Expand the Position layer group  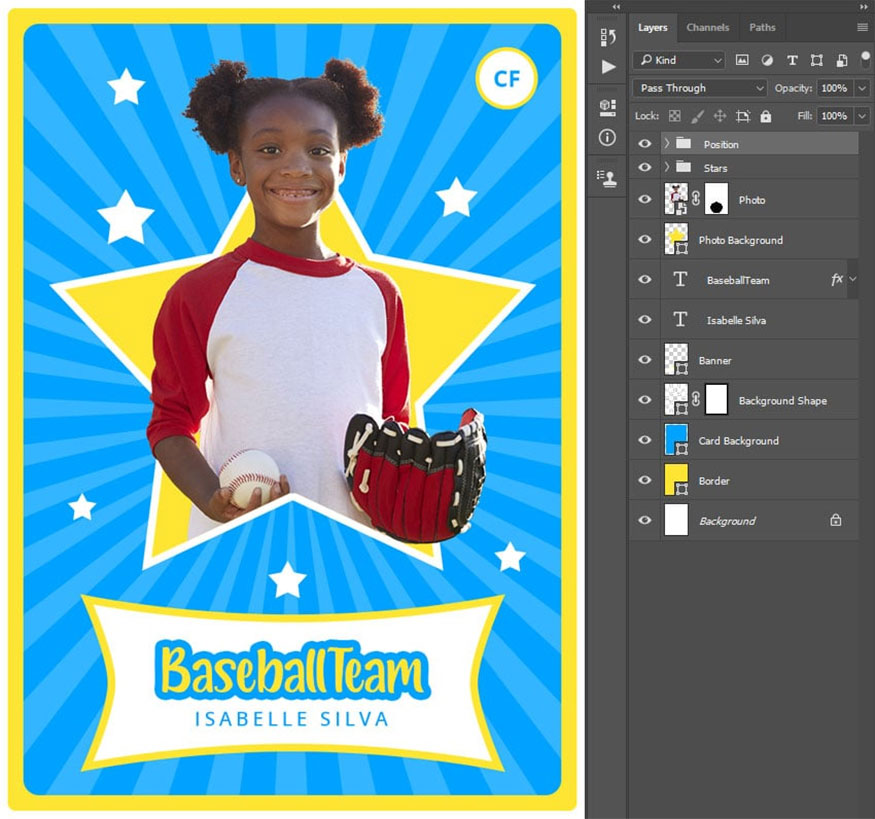pos(667,144)
